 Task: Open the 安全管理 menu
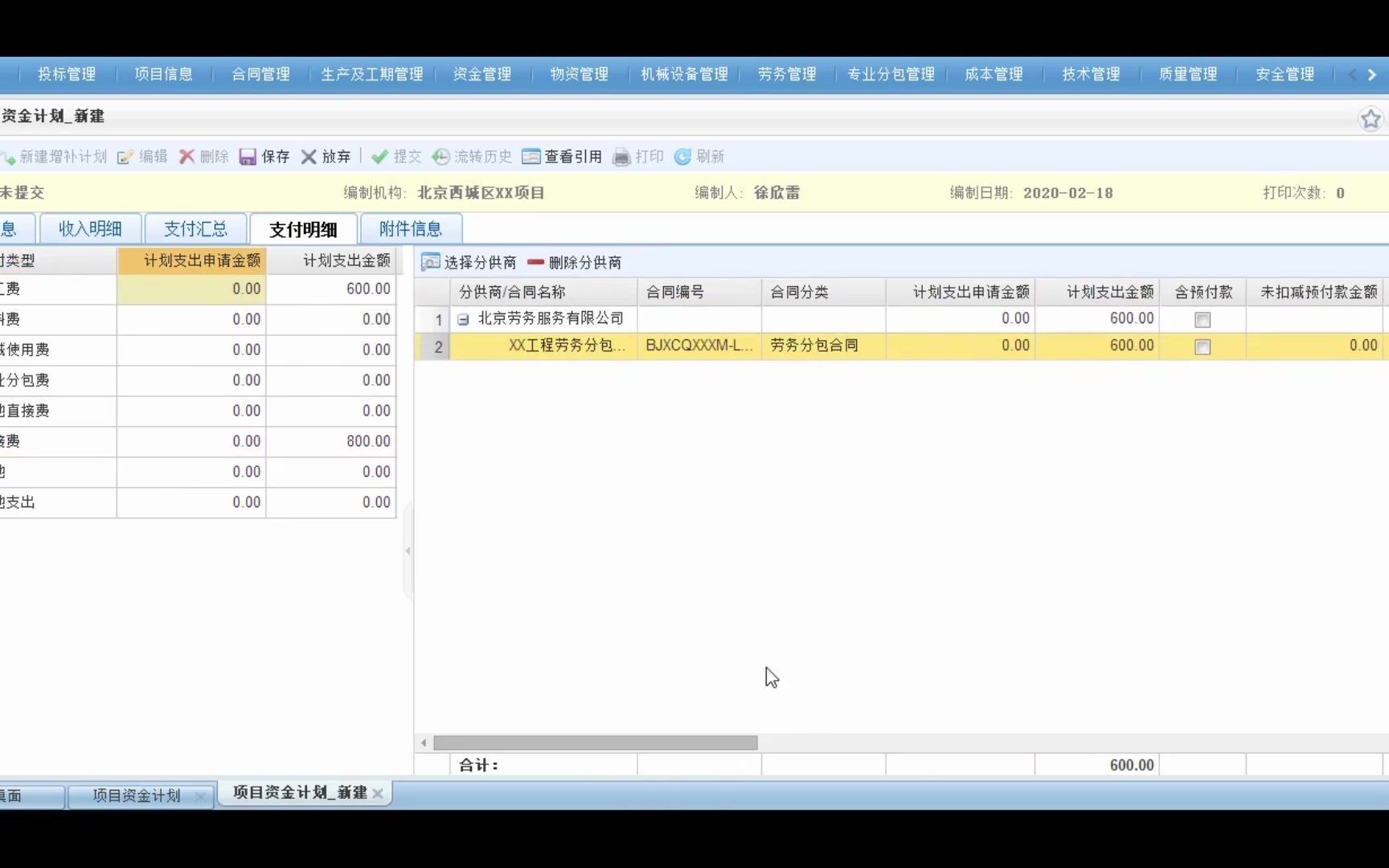pos(1285,74)
